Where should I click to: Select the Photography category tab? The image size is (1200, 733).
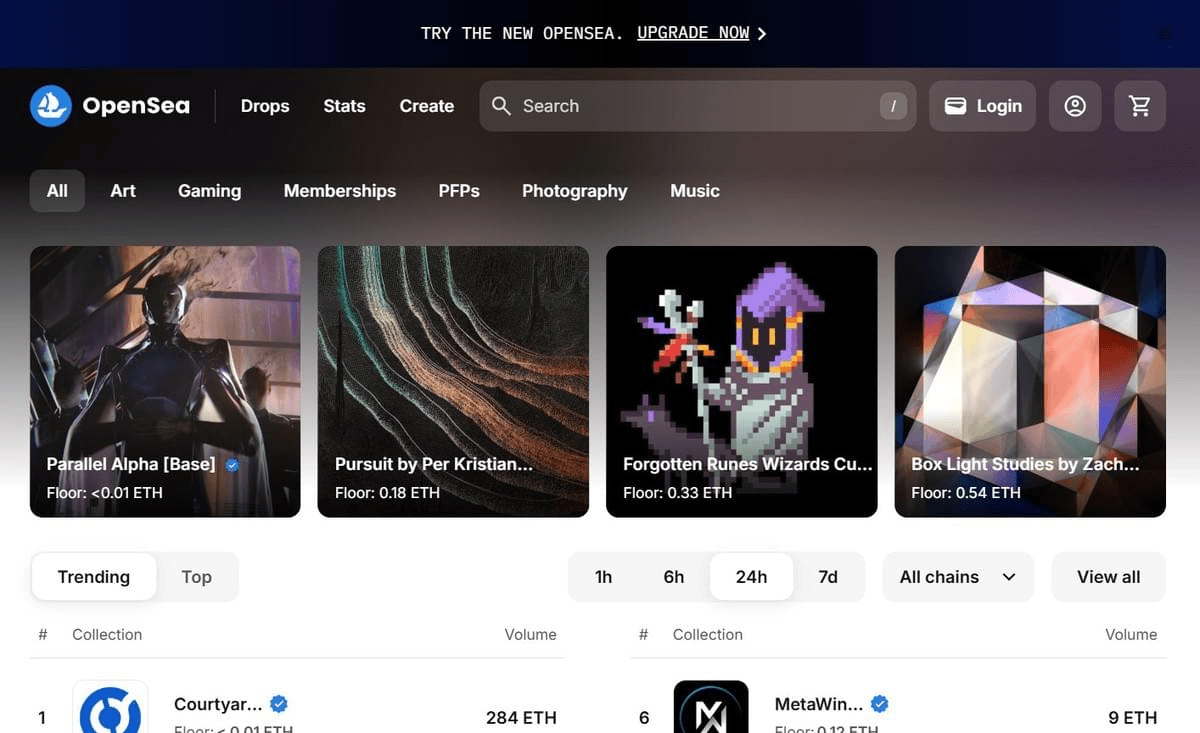coord(575,191)
